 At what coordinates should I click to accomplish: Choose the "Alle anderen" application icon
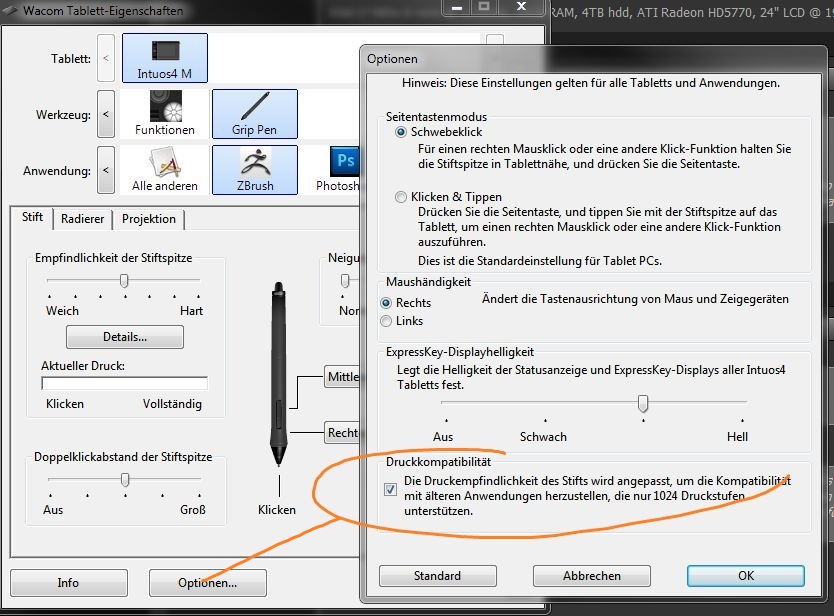tap(166, 169)
